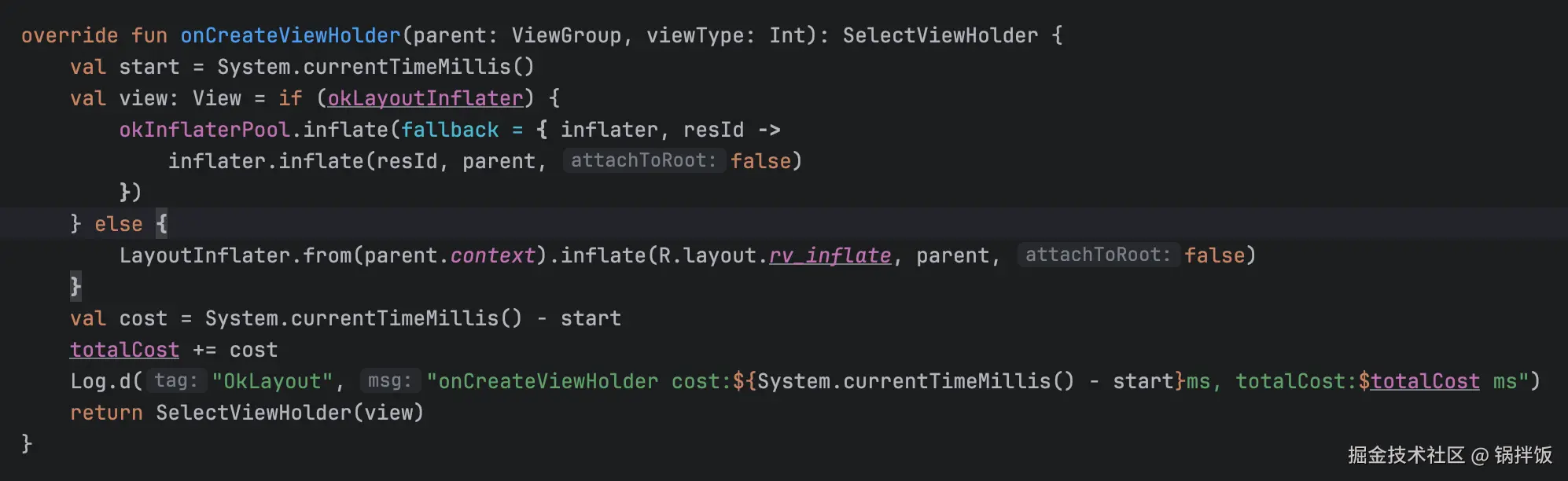The image size is (1568, 481).
Task: Click the first attachToRoot parameter hint
Action: [x=643, y=160]
